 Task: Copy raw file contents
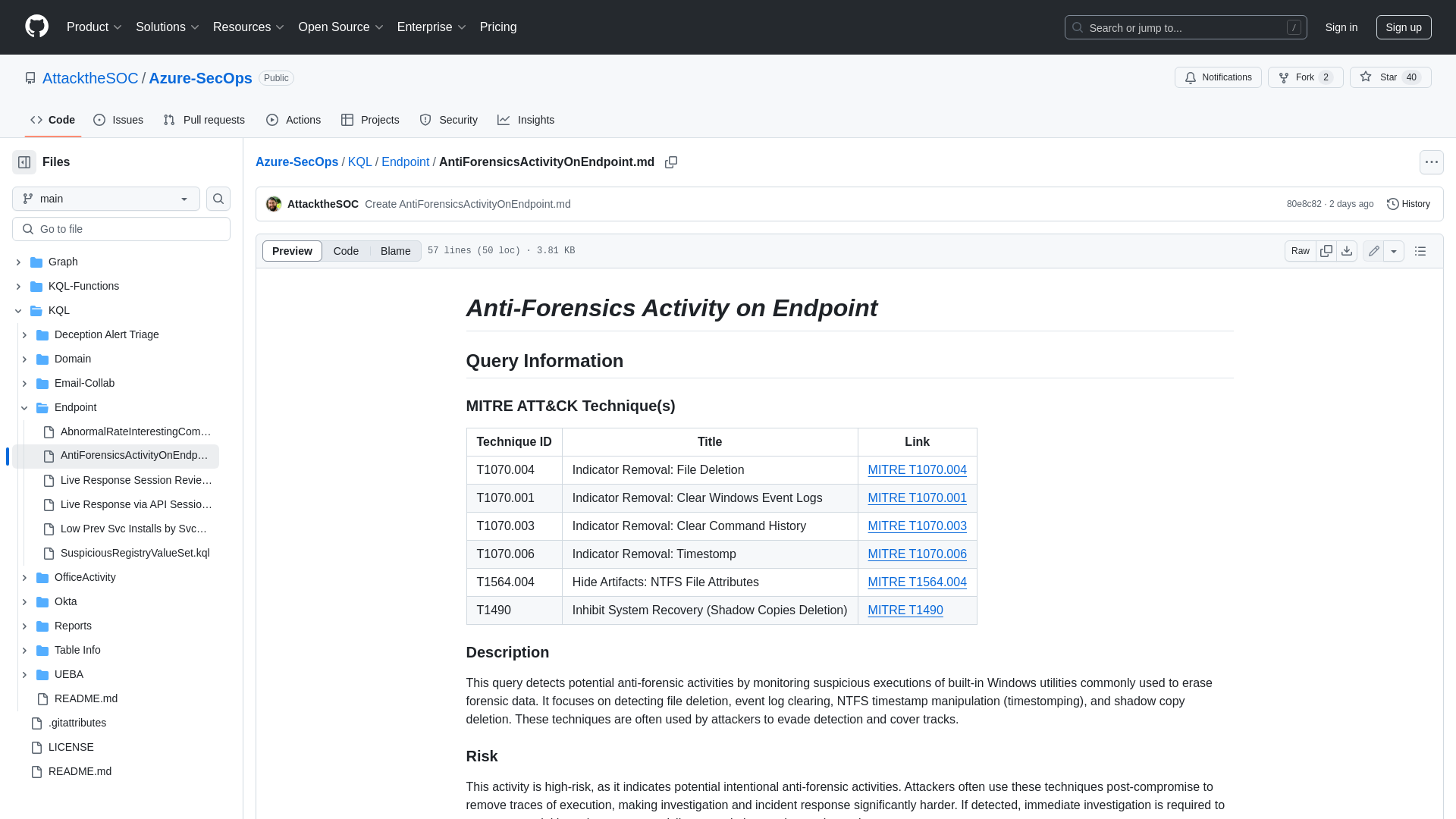(x=1326, y=251)
